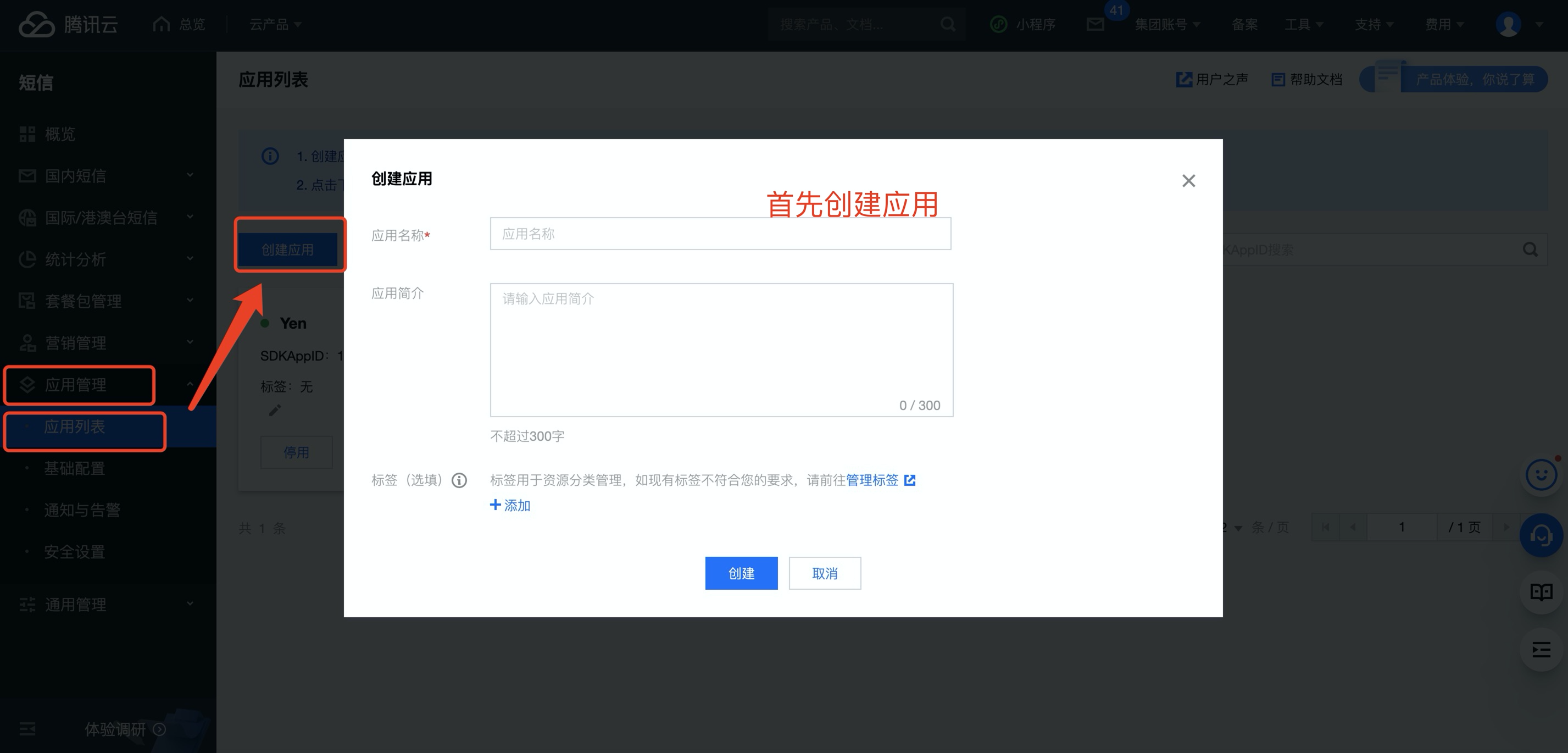1568x753 pixels.
Task: Click the sidebar collapse icon at bottom
Action: (x=27, y=729)
